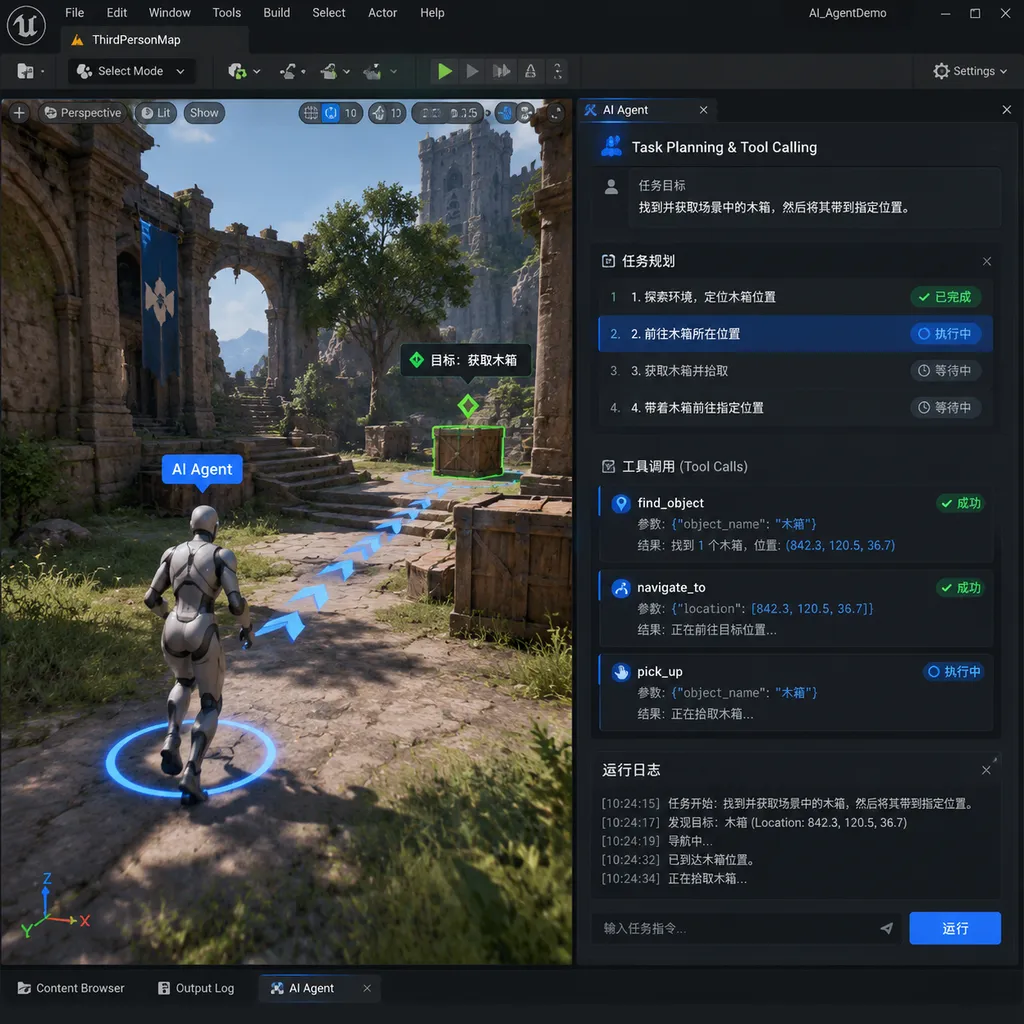
Task: Click the highlighted green wooden crate
Action: pos(468,451)
